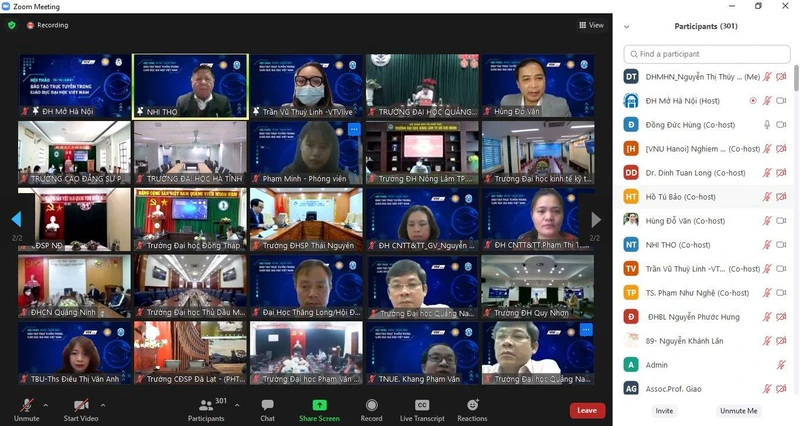Enable Live Transcript

click(x=422, y=410)
